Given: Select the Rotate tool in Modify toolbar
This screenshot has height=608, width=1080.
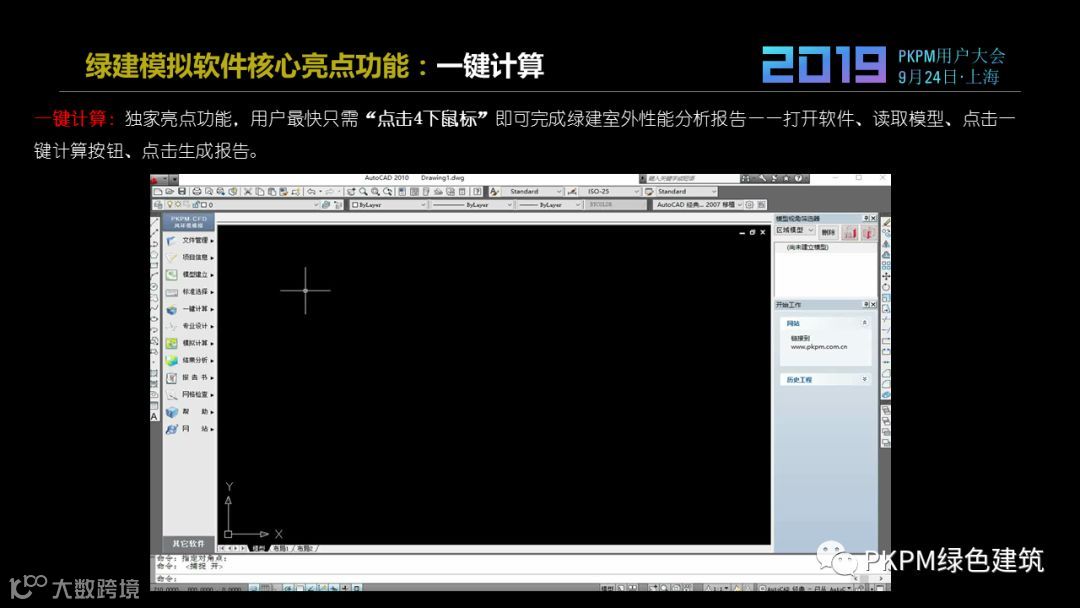Looking at the screenshot, I should (886, 288).
